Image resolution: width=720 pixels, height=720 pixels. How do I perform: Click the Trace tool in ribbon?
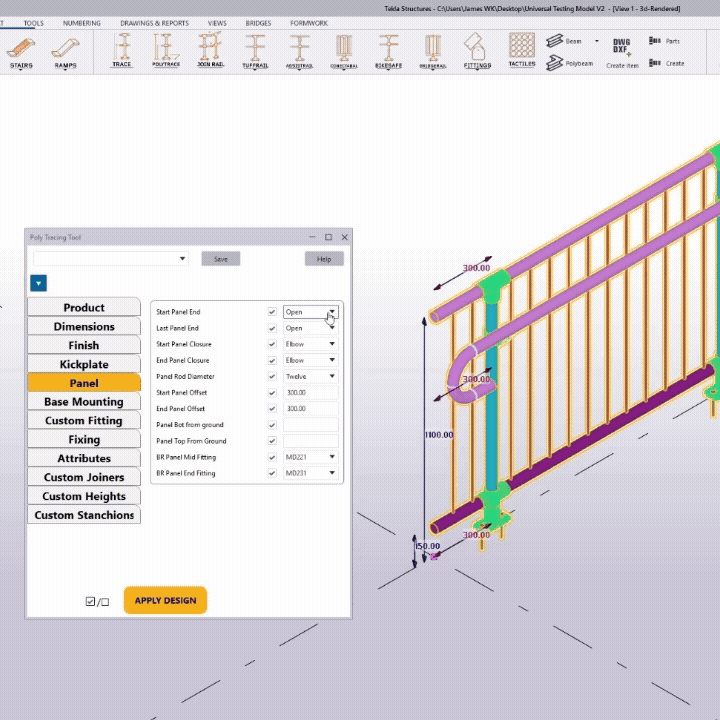coord(122,50)
